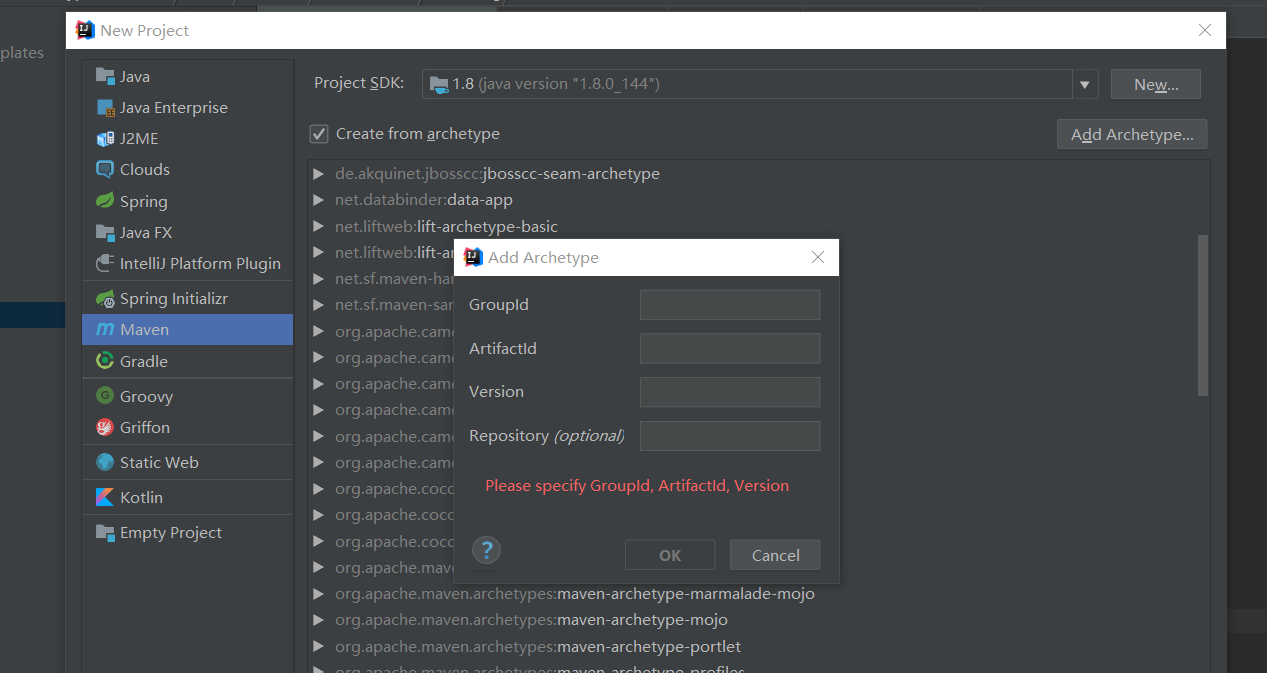Select the Groovy project icon
The height and width of the screenshot is (673, 1267).
[x=105, y=396]
